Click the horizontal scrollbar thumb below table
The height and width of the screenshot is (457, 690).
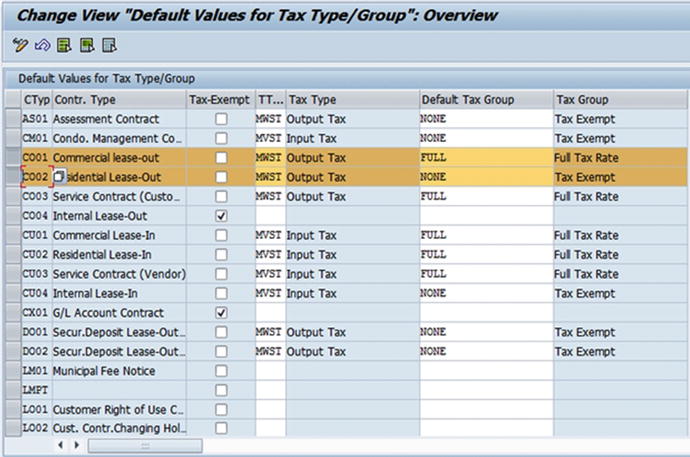point(145,445)
